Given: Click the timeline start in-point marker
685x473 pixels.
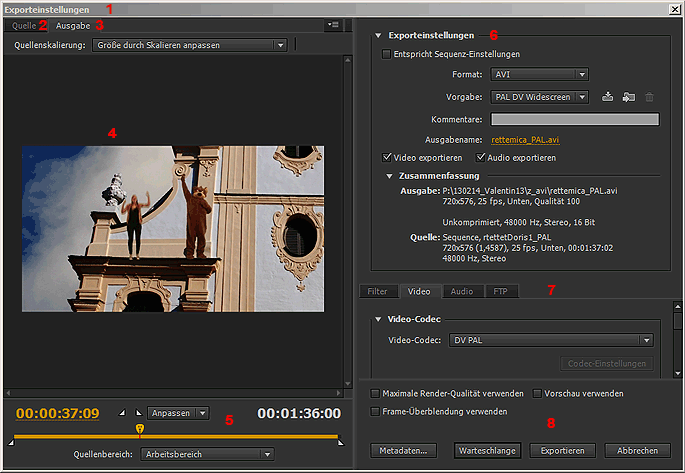Looking at the screenshot, I should point(11,443).
